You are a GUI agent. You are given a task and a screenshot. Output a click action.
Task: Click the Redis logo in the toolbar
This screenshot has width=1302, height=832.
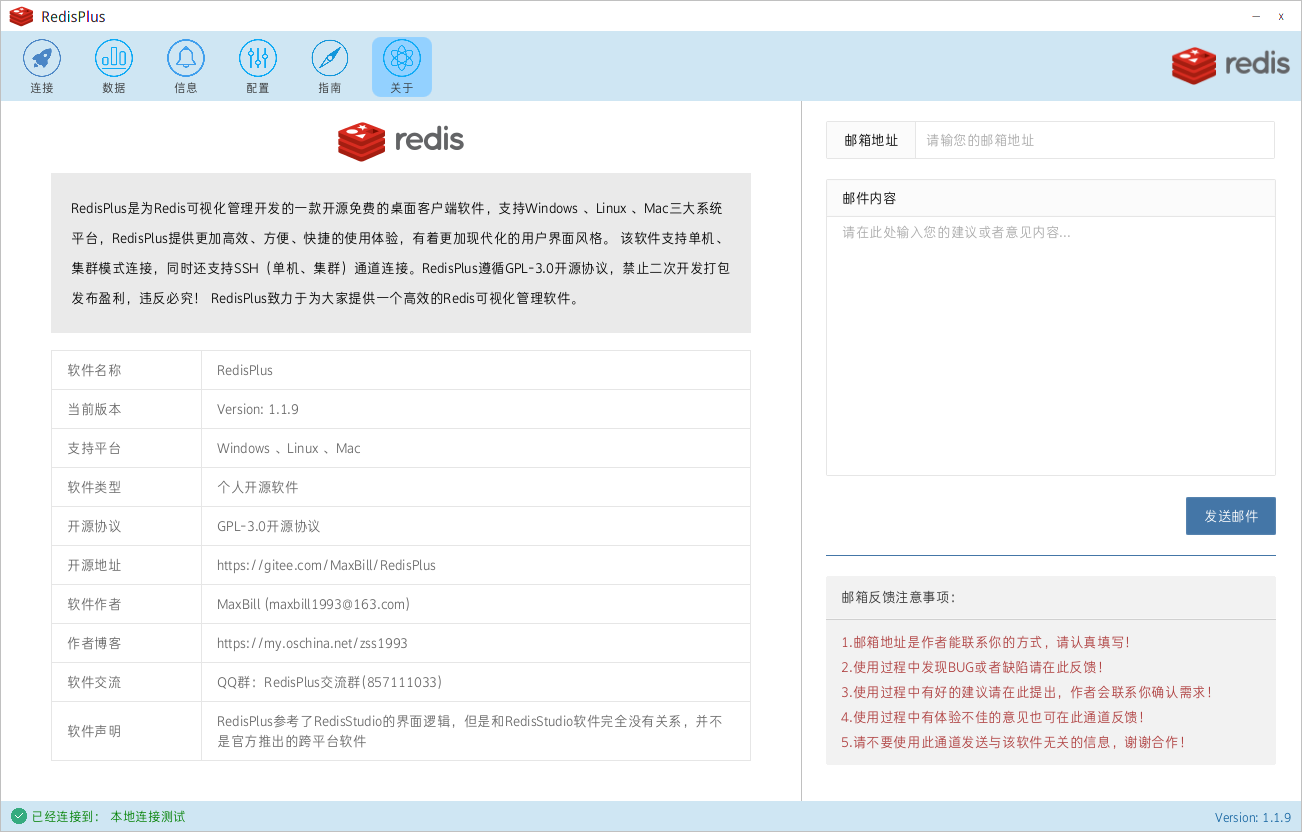click(1231, 65)
